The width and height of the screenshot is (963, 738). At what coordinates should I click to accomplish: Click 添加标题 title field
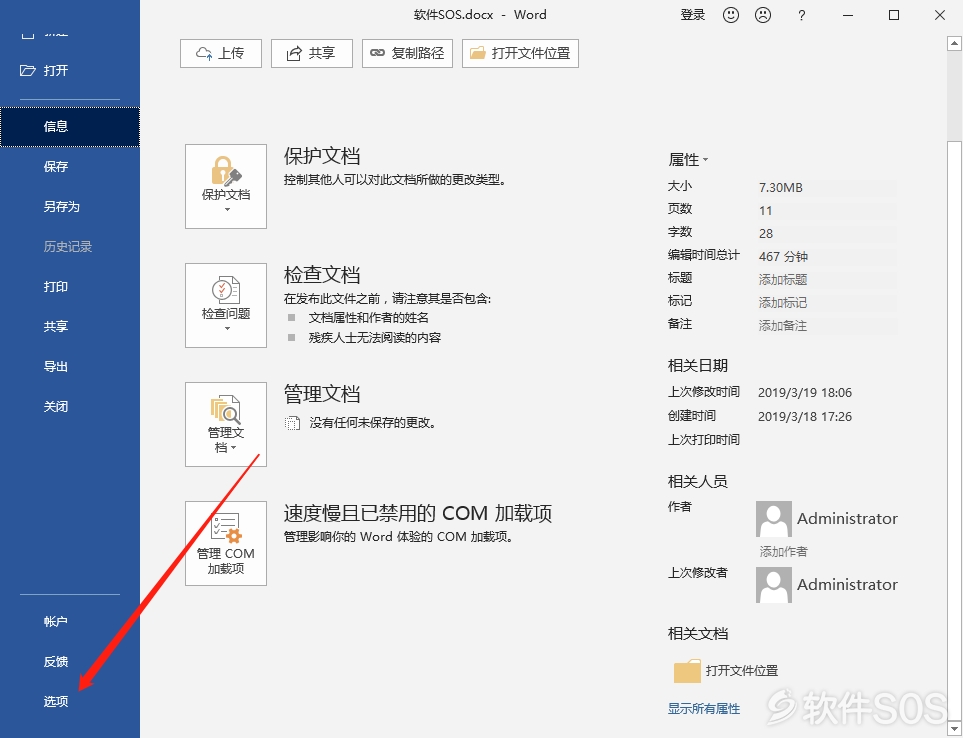(x=827, y=279)
